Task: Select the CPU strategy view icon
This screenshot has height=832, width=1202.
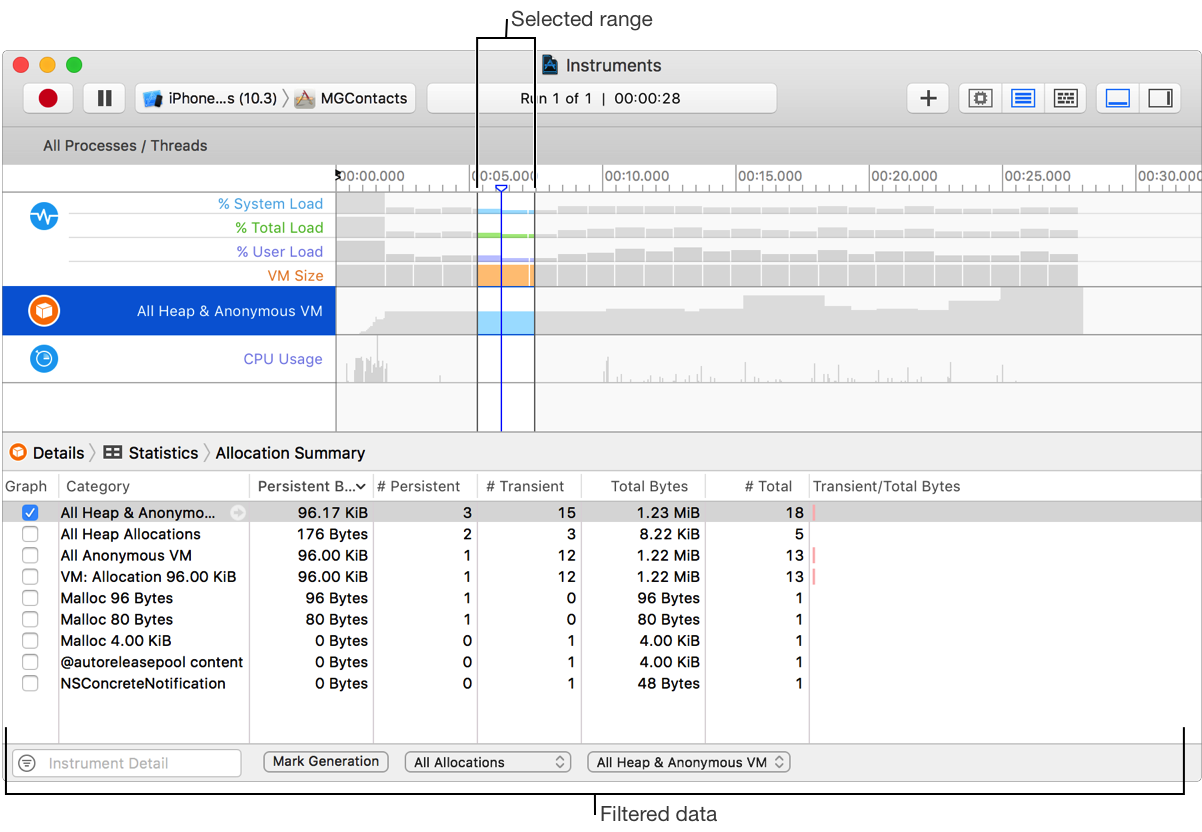Action: coord(980,98)
